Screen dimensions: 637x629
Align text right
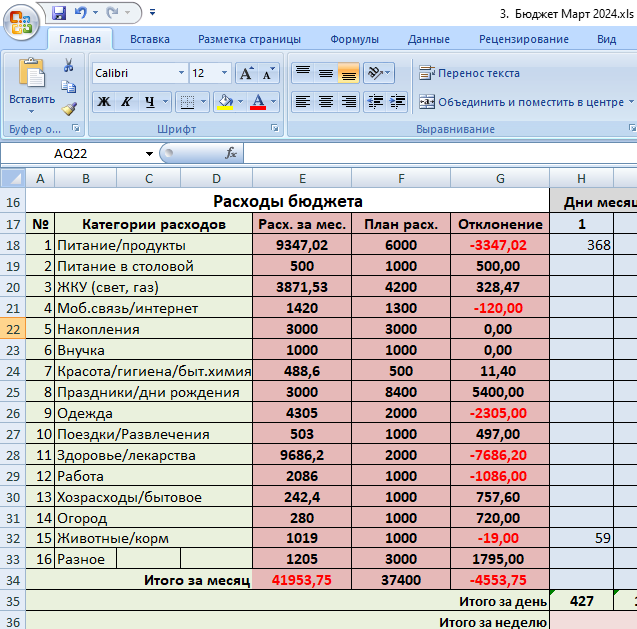click(349, 102)
